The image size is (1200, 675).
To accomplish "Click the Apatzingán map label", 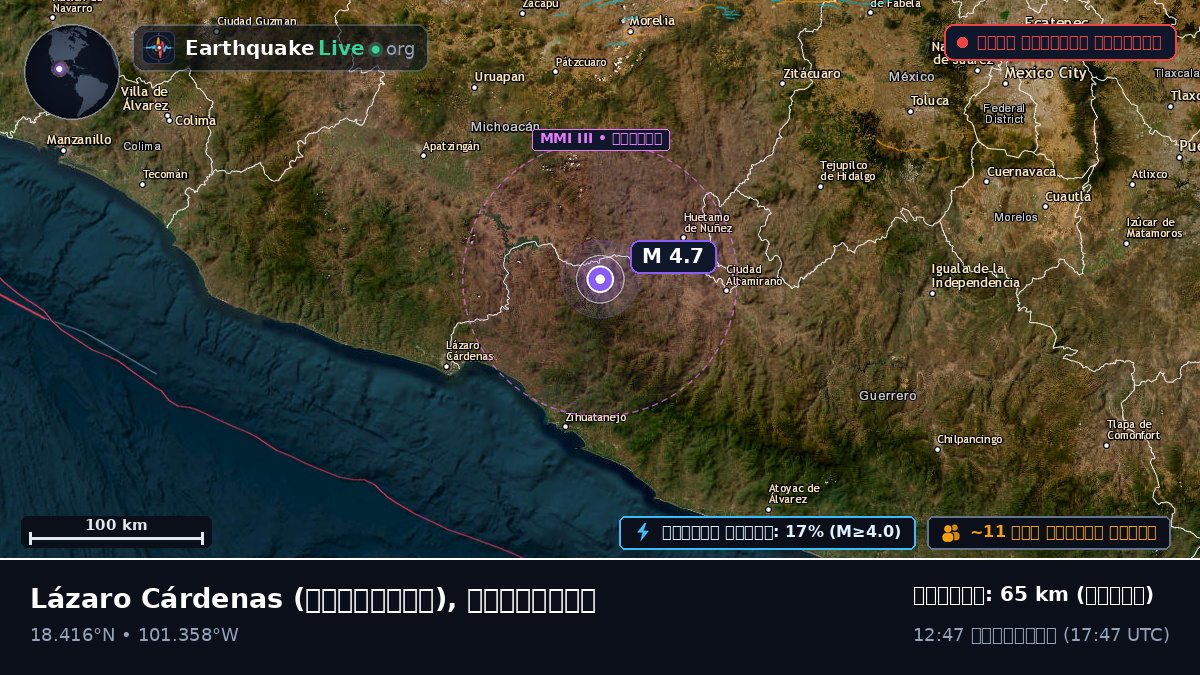I will pyautogui.click(x=451, y=146).
